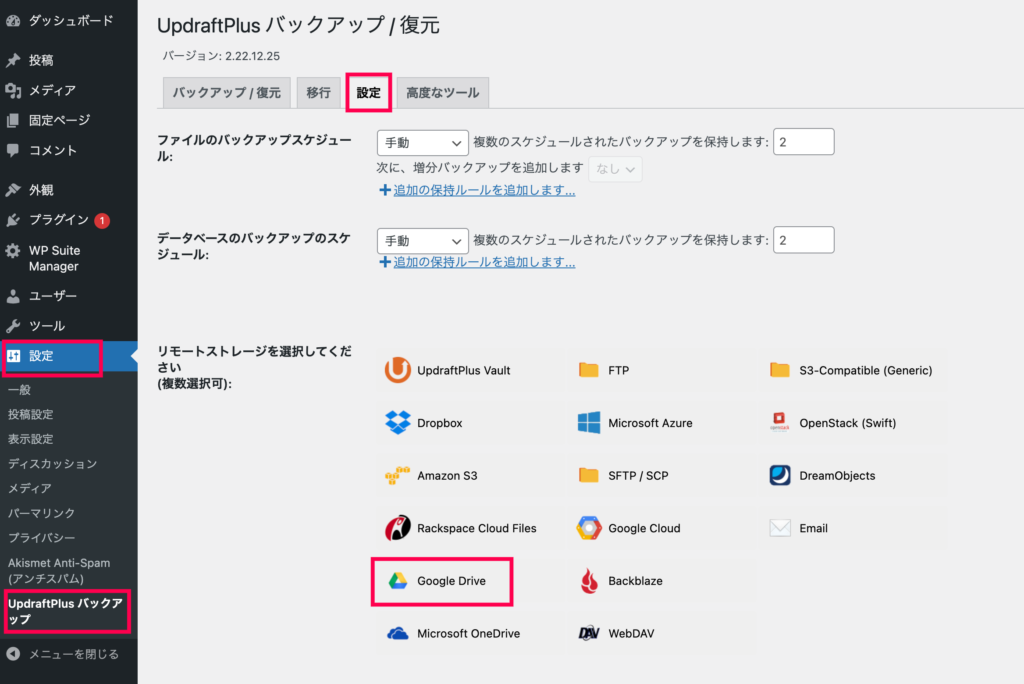
Task: Click the ツール wrench icon
Action: (x=13, y=326)
